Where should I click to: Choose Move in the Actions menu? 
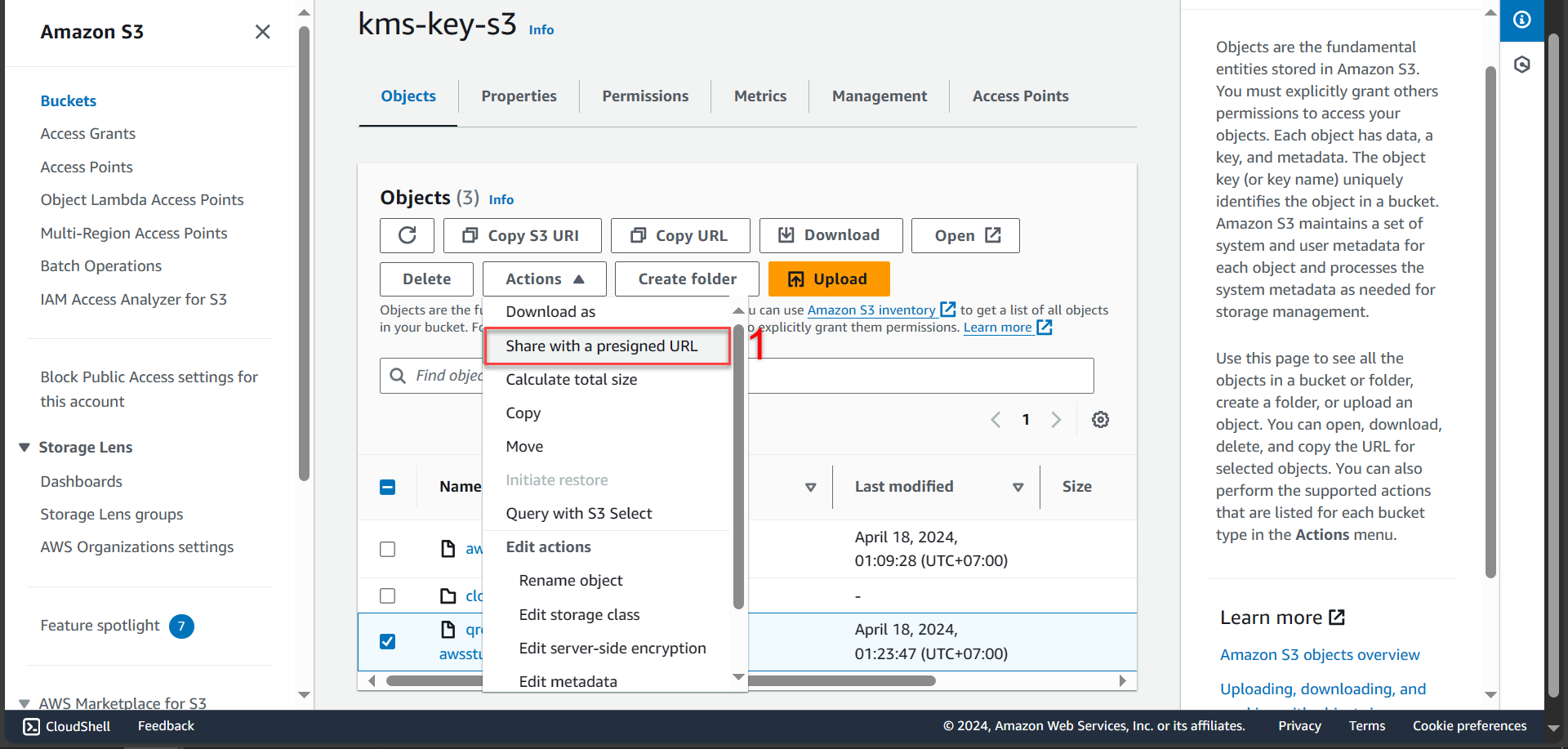[524, 446]
